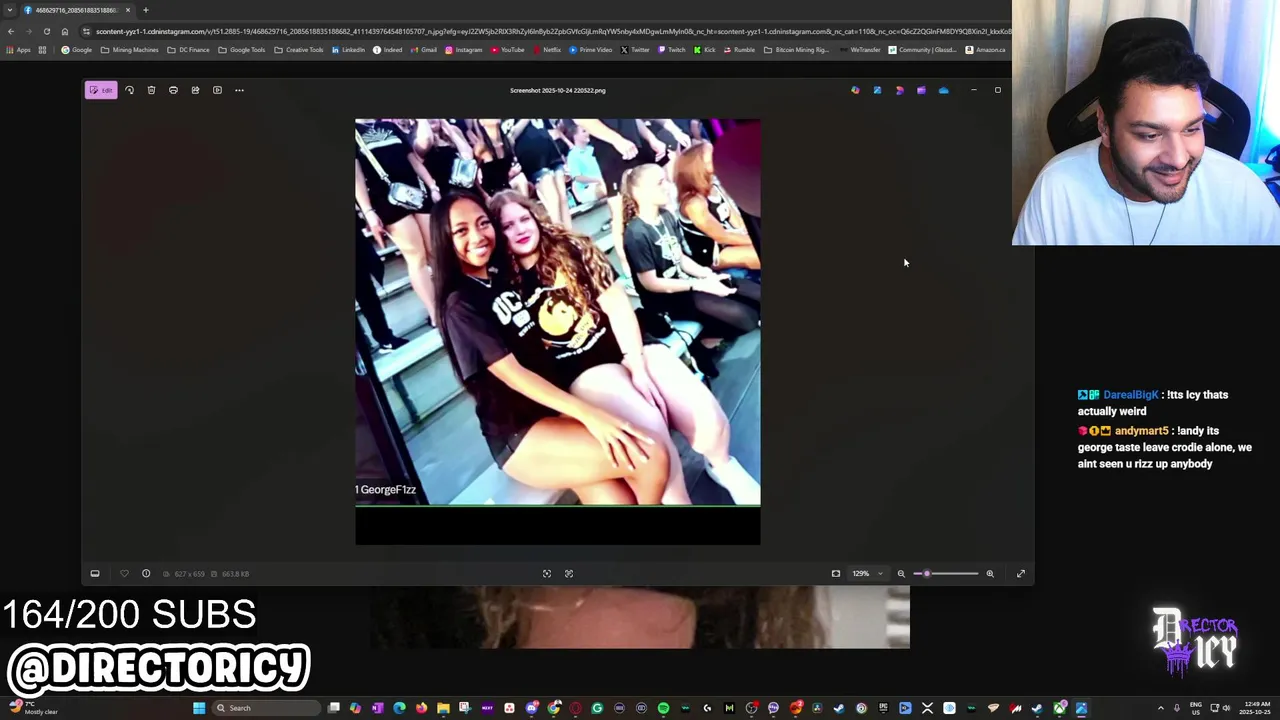Open Firefox from the taskbar
The height and width of the screenshot is (720, 1280).
(x=421, y=708)
